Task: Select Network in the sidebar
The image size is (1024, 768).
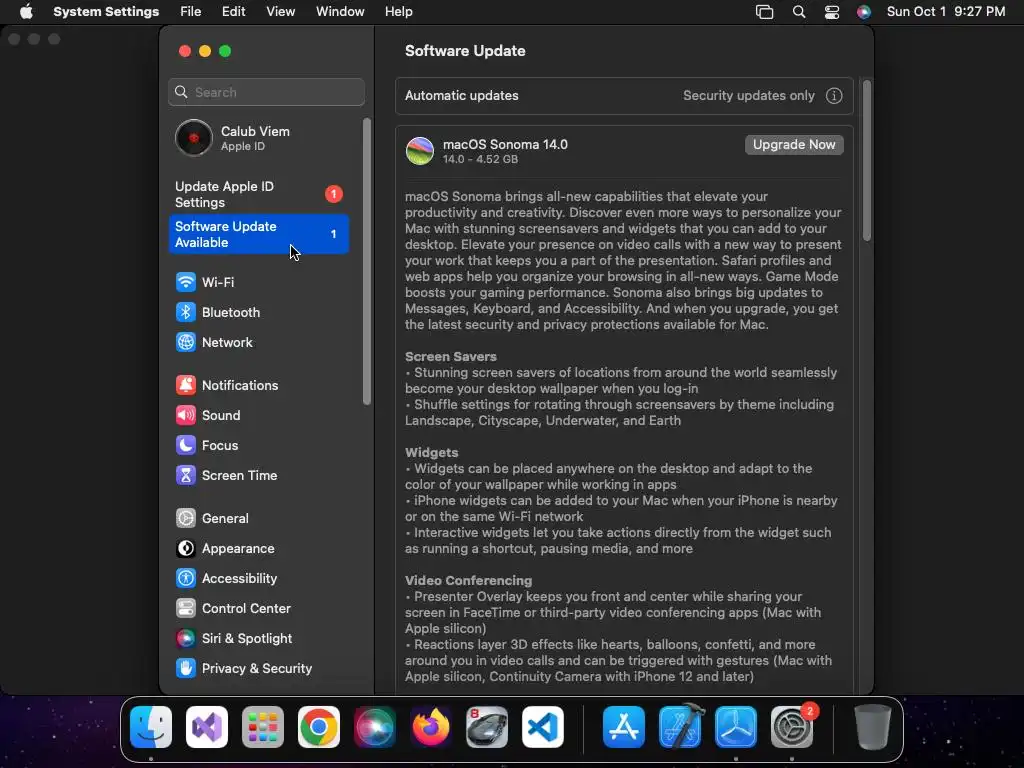Action: pyautogui.click(x=259, y=342)
